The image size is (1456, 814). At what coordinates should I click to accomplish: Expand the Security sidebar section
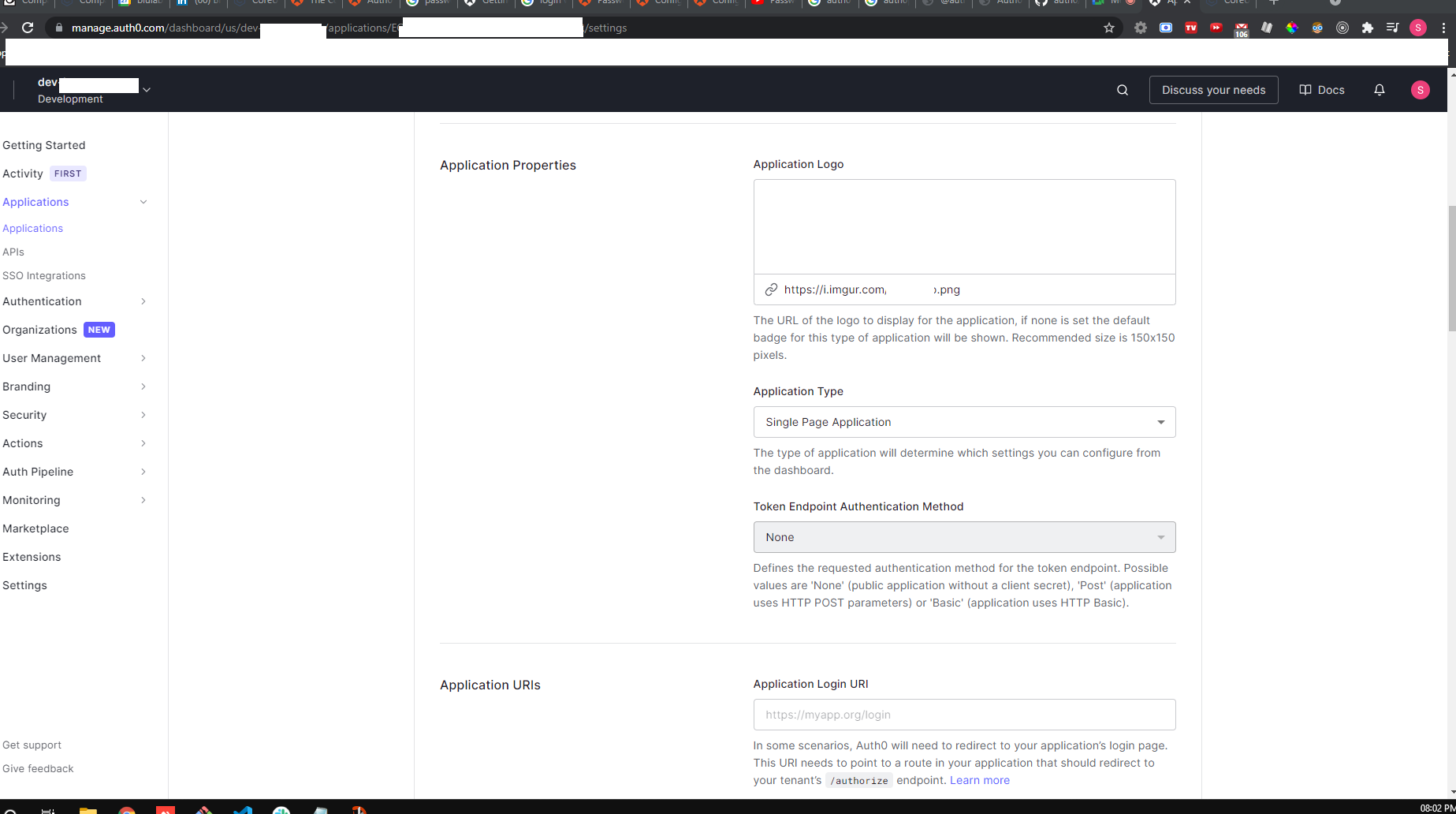(143, 415)
